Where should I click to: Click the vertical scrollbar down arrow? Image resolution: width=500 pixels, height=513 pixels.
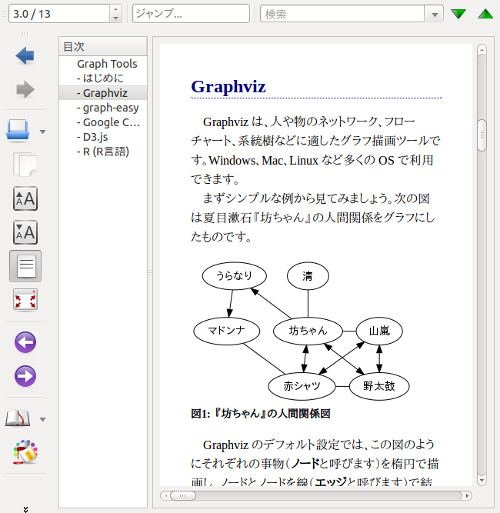pyautogui.click(x=482, y=480)
